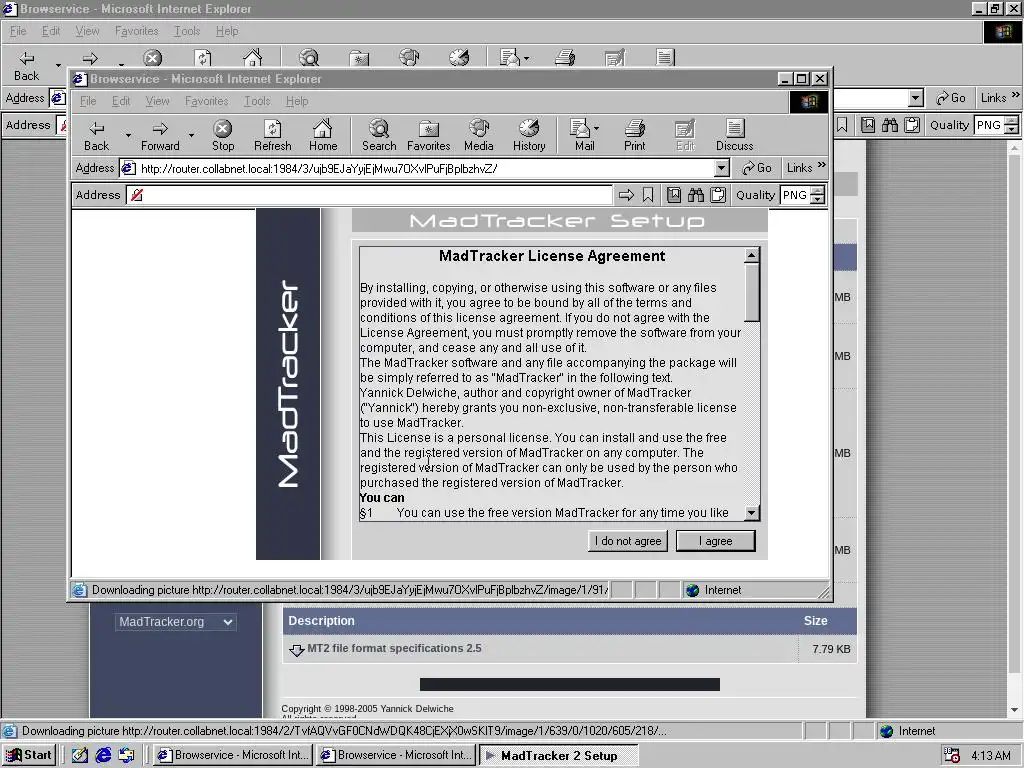Click the 'I do not agree' button

(x=628, y=541)
